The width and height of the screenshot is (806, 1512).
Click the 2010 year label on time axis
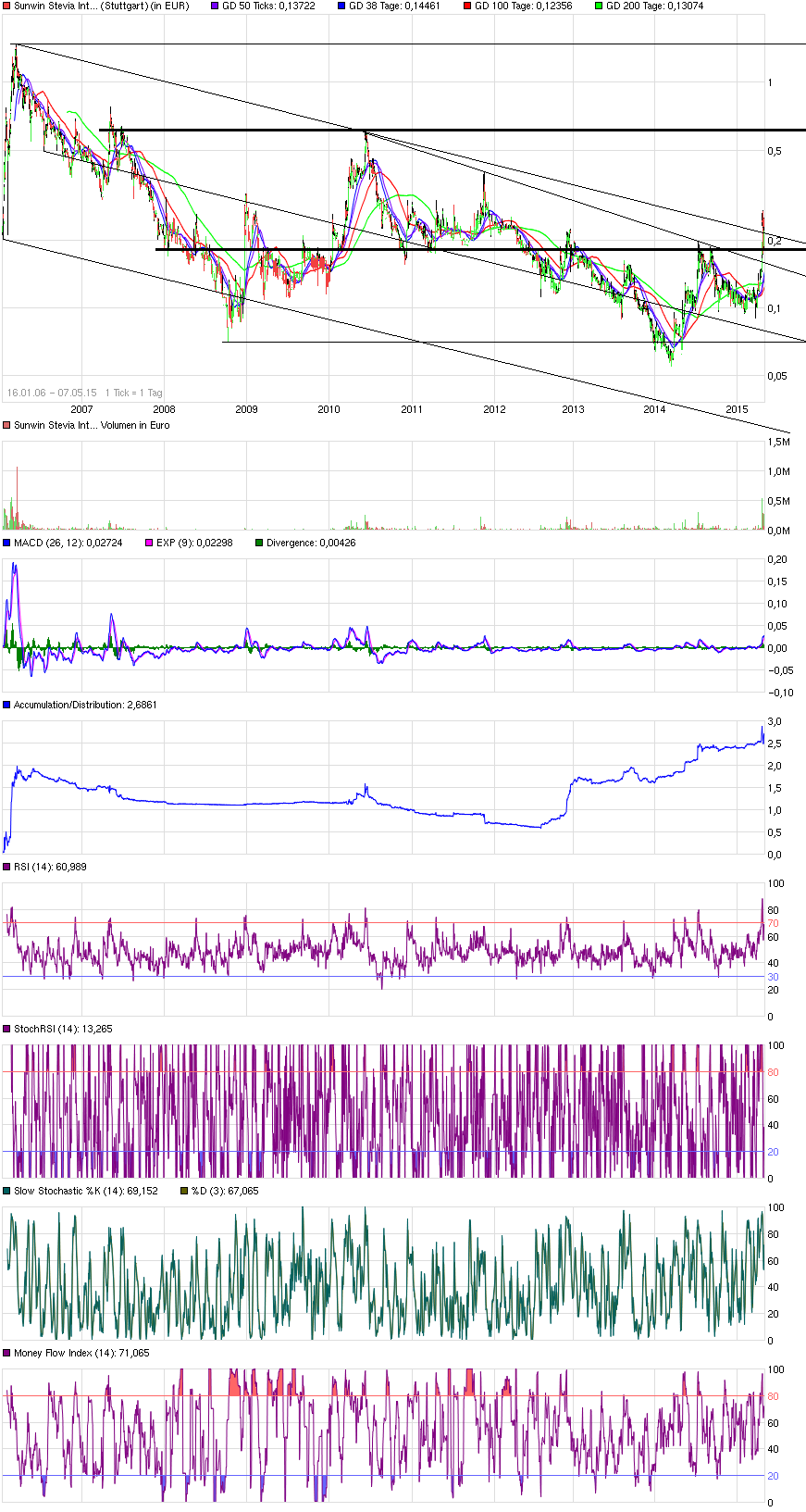tap(329, 409)
